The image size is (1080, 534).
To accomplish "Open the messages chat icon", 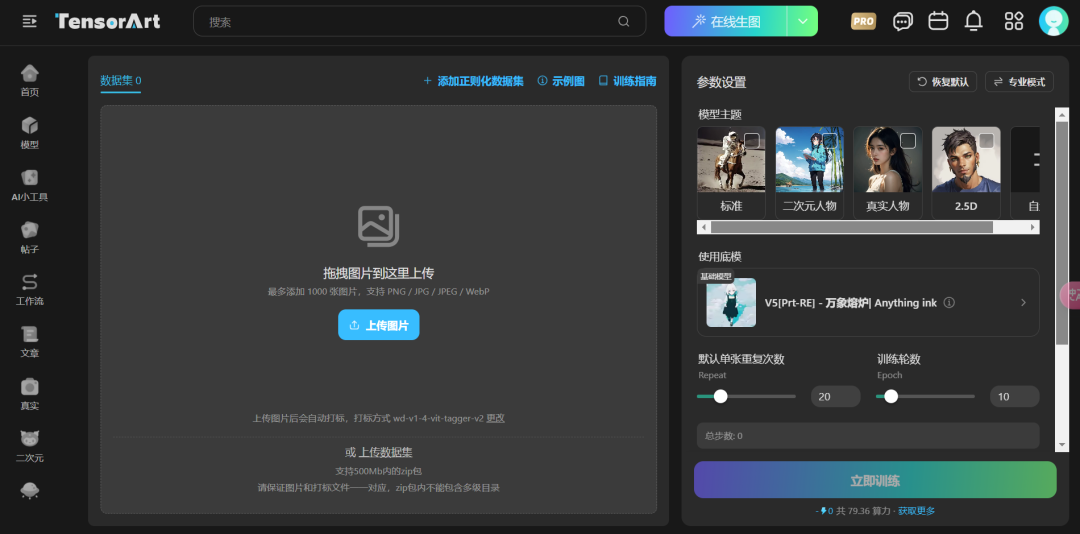I will pyautogui.click(x=903, y=21).
